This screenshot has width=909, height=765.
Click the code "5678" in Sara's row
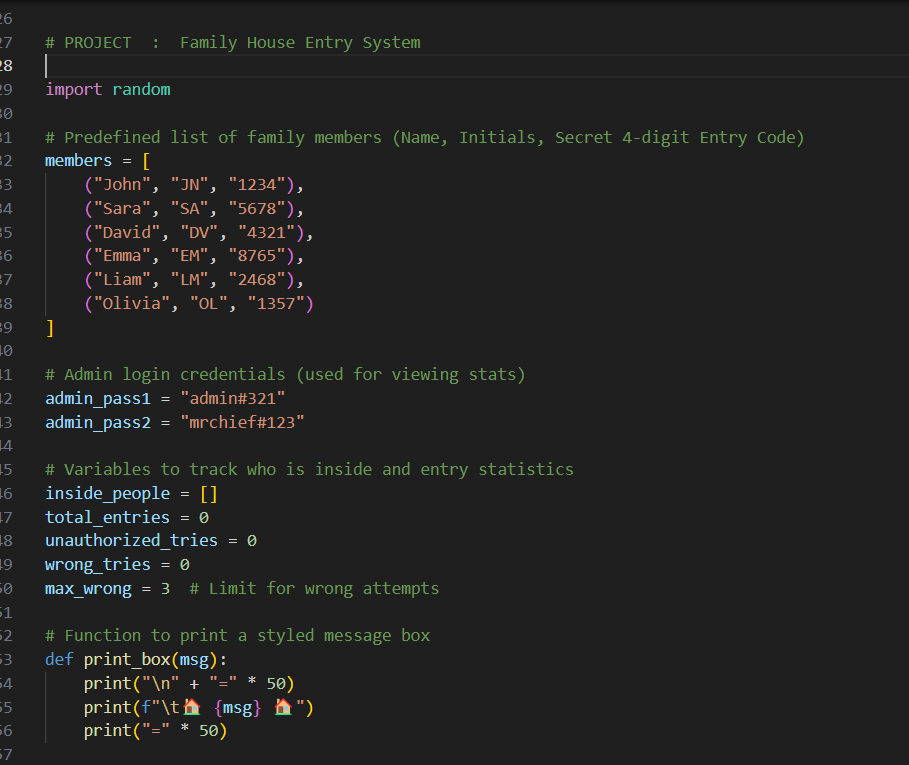coord(257,209)
